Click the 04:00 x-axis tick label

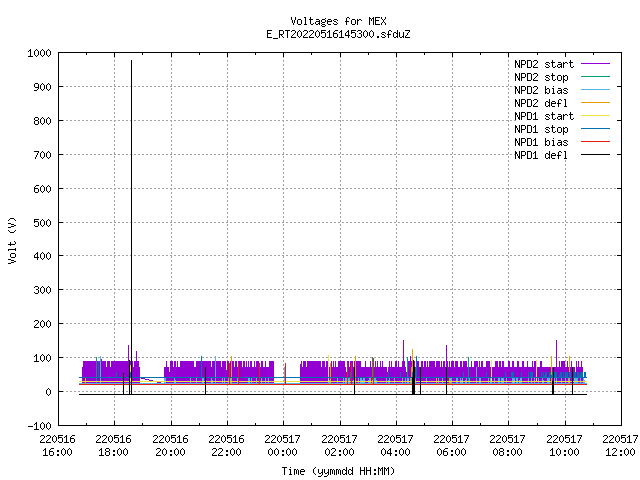click(x=395, y=452)
